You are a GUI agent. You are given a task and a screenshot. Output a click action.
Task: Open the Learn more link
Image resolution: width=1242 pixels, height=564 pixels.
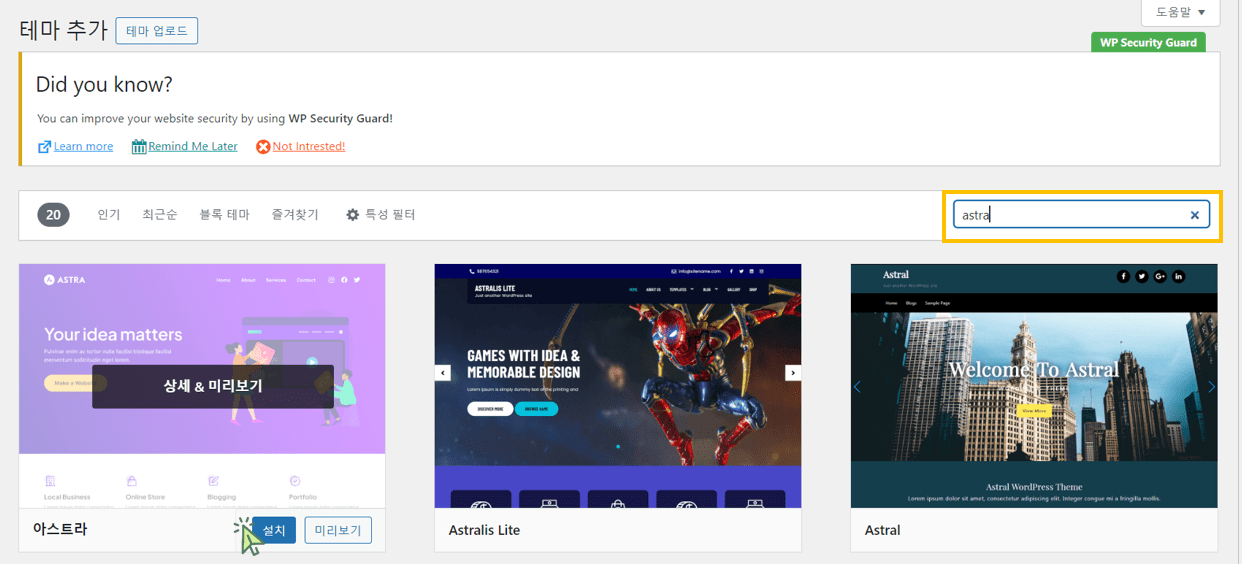(83, 146)
